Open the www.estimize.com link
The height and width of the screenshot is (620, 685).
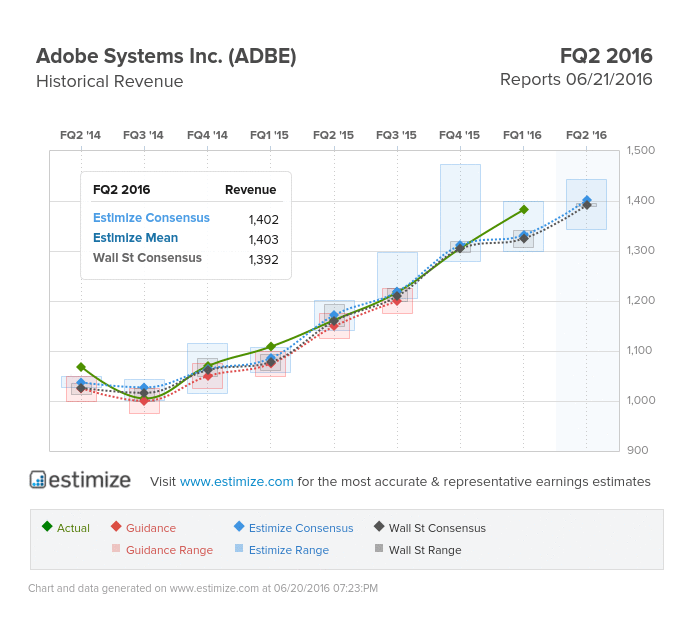coord(236,481)
